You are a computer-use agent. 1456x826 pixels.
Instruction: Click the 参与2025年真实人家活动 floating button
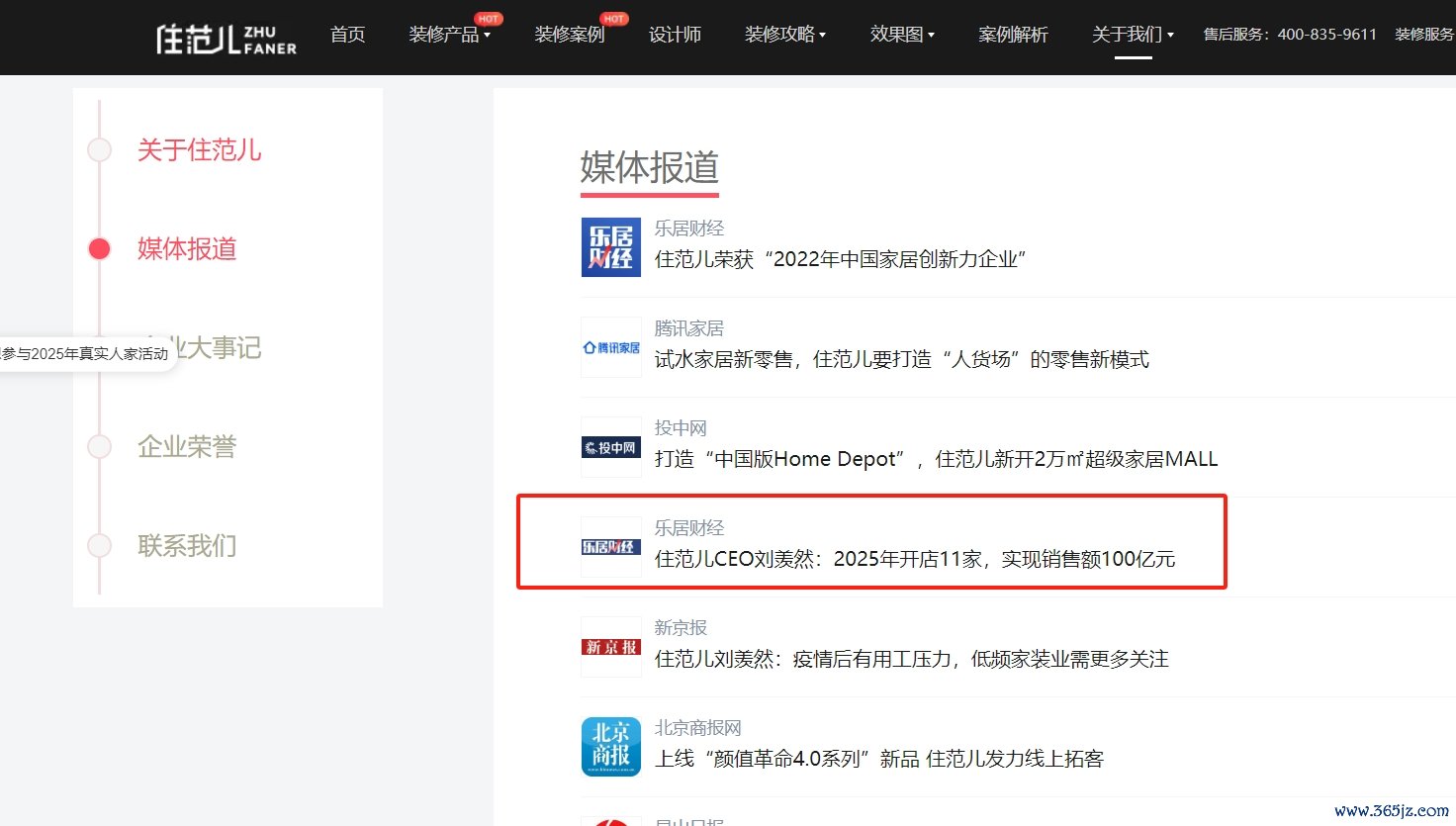(x=86, y=354)
